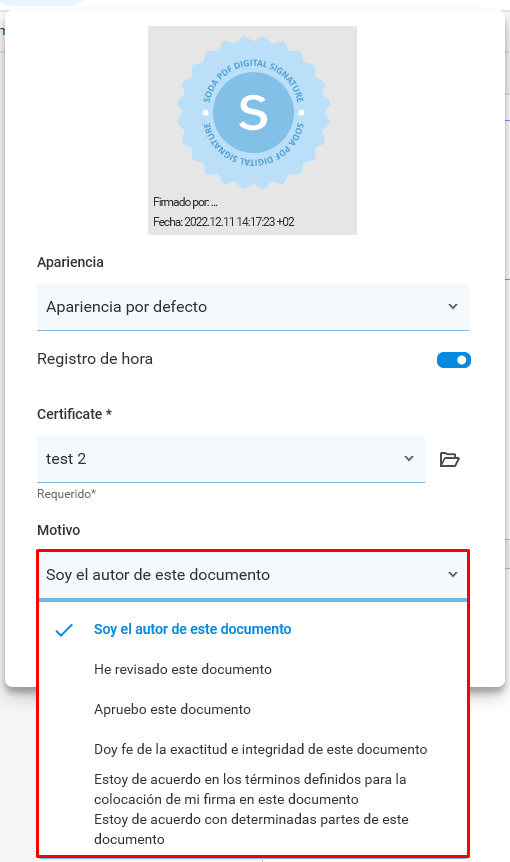Collapse the Motivo dropdown via its arrow
The image size is (510, 862).
click(453, 574)
